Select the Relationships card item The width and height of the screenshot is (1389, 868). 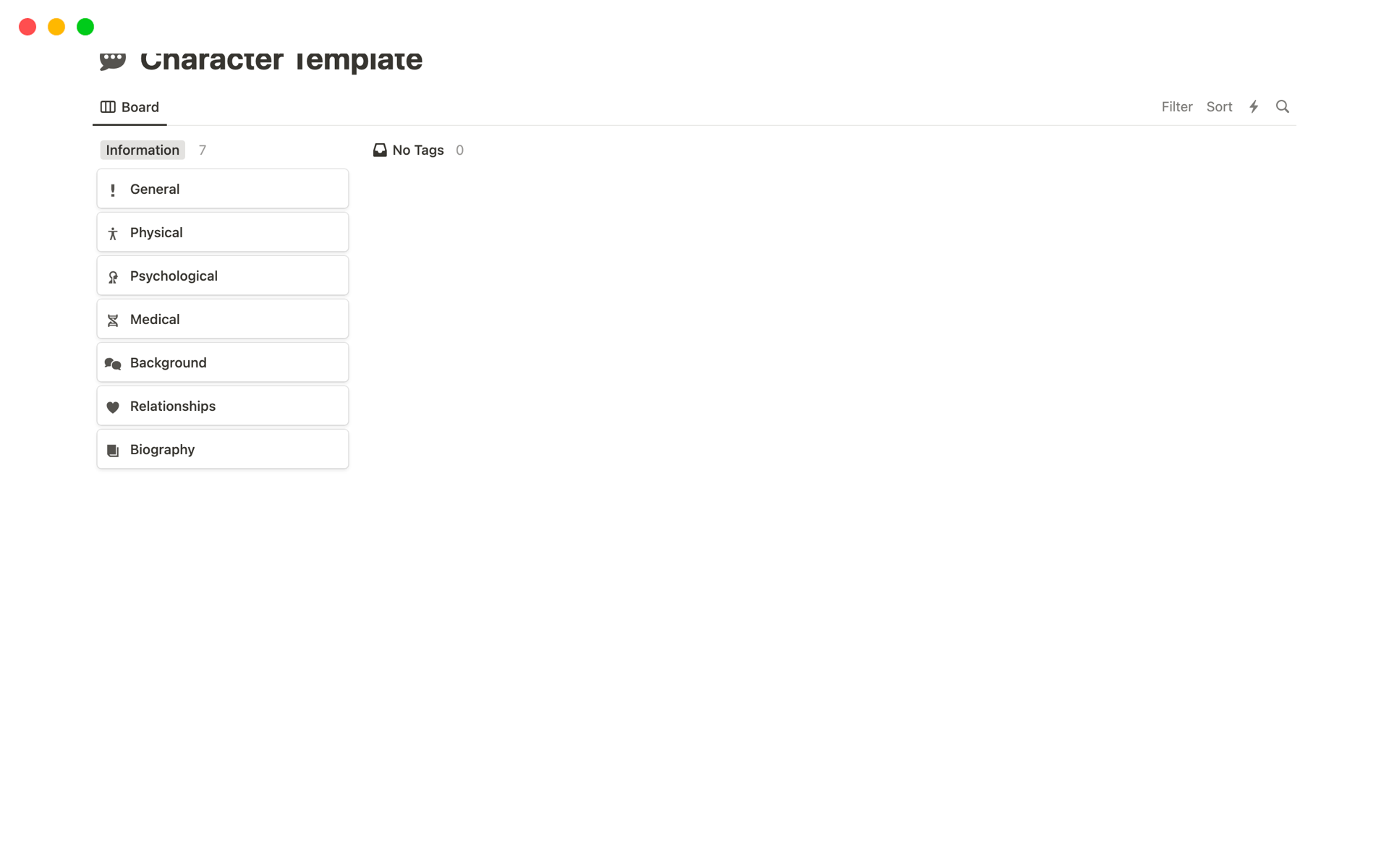(x=222, y=405)
